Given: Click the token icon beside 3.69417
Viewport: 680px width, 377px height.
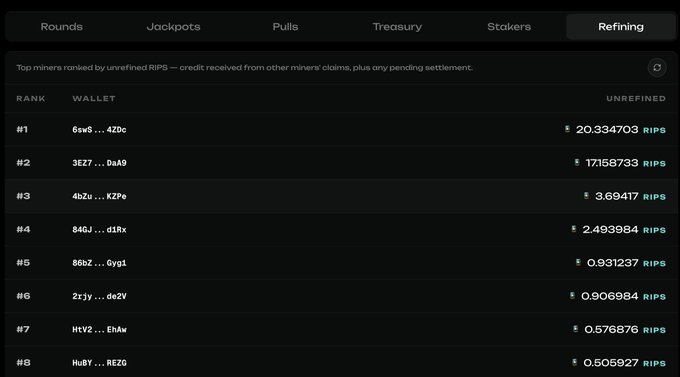Looking at the screenshot, I should 586,196.
